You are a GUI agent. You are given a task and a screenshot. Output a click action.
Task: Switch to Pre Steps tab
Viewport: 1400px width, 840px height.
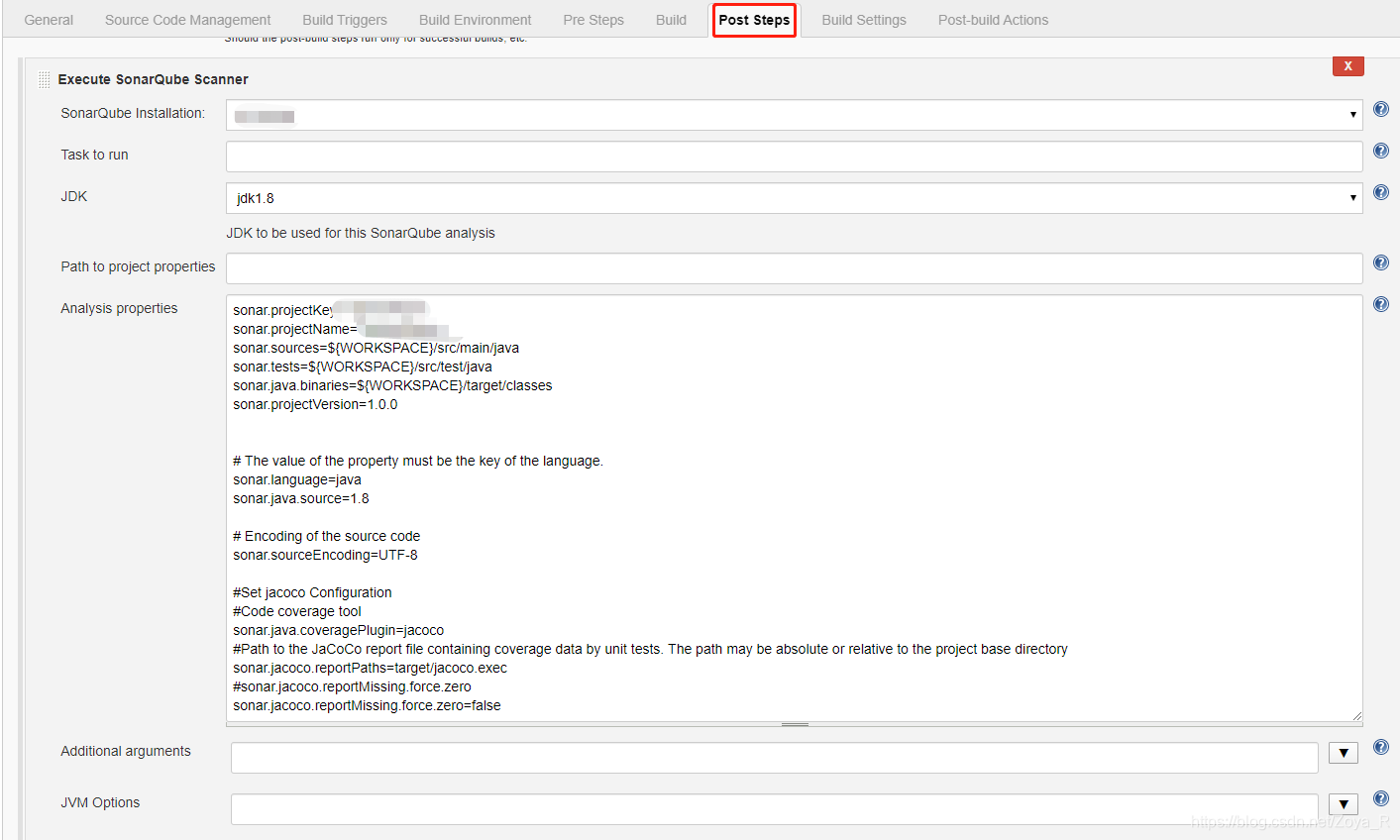click(x=593, y=20)
